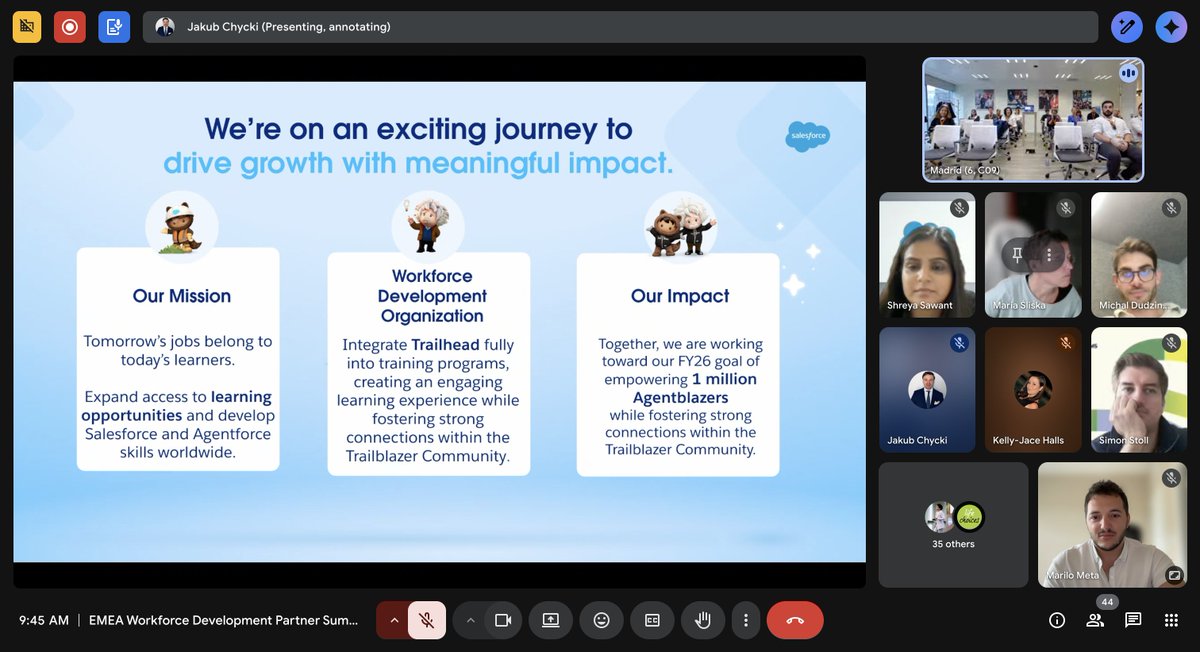The width and height of the screenshot is (1200, 652).
Task: Click the 'Our Impact' heading on the slide
Action: (680, 296)
